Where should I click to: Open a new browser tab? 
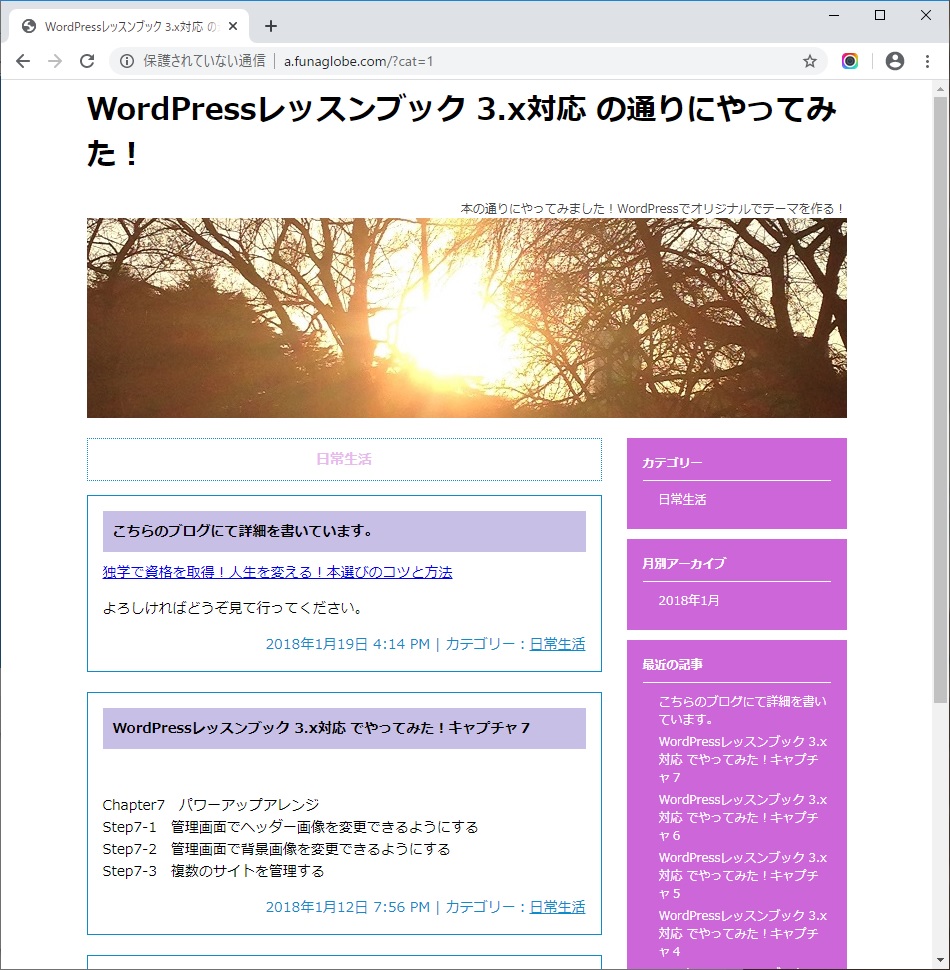[x=270, y=26]
